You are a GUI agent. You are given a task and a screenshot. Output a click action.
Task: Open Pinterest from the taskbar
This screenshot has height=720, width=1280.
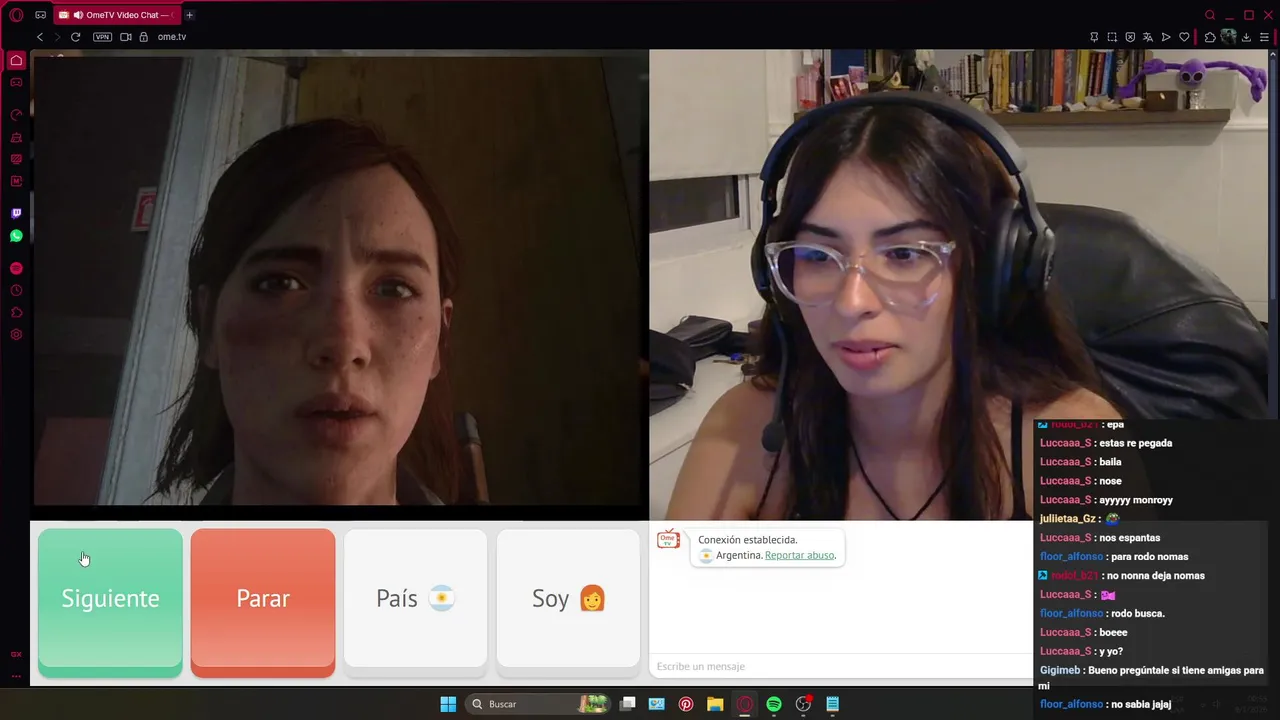click(686, 704)
